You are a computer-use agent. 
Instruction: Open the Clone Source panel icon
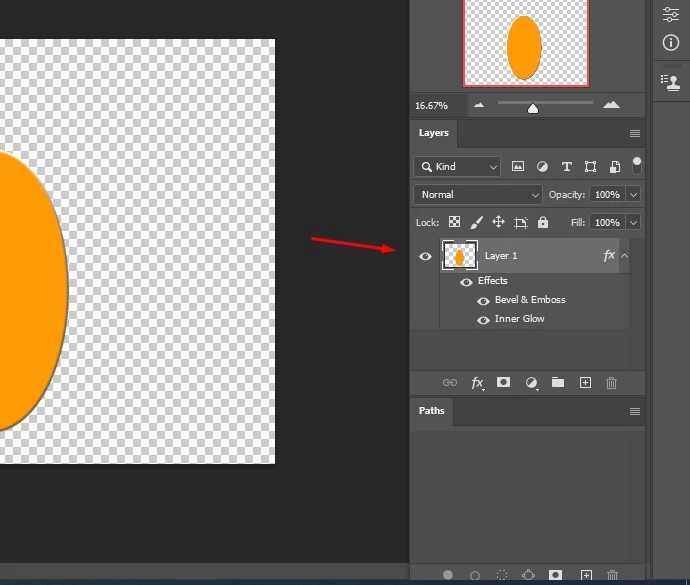point(671,82)
